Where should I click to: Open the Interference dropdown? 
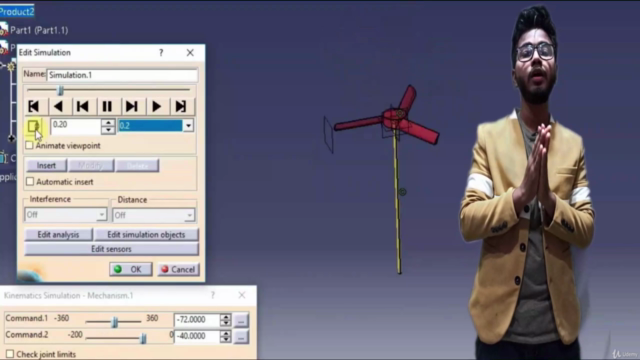102,215
